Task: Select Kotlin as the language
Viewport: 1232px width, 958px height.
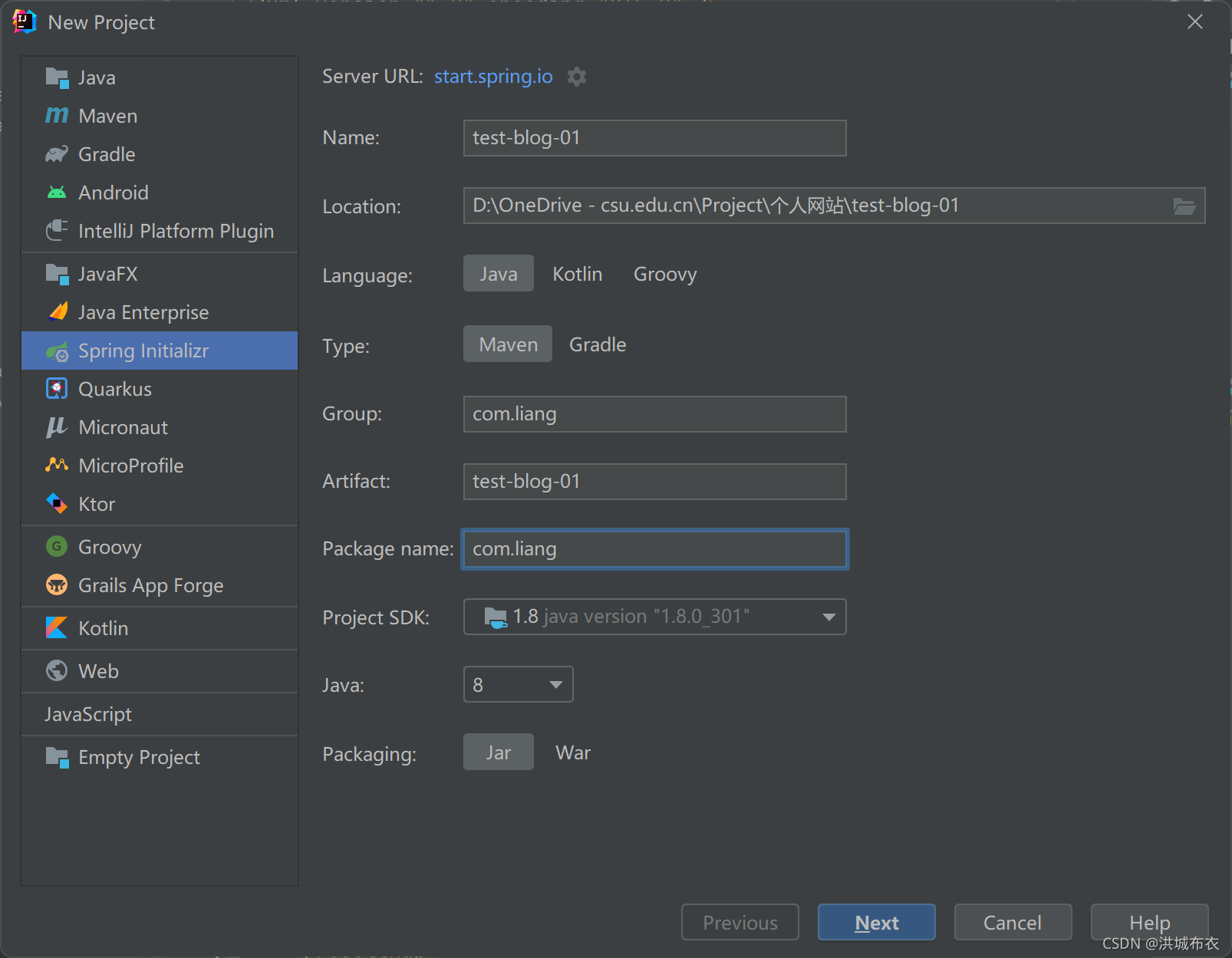Action: (578, 274)
